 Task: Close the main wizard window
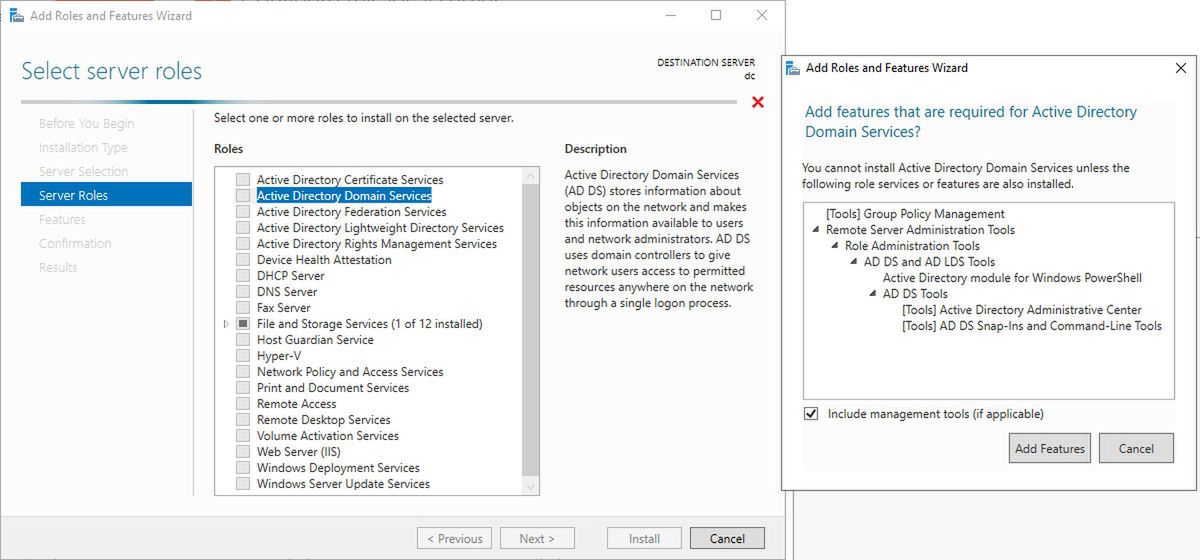coord(762,15)
